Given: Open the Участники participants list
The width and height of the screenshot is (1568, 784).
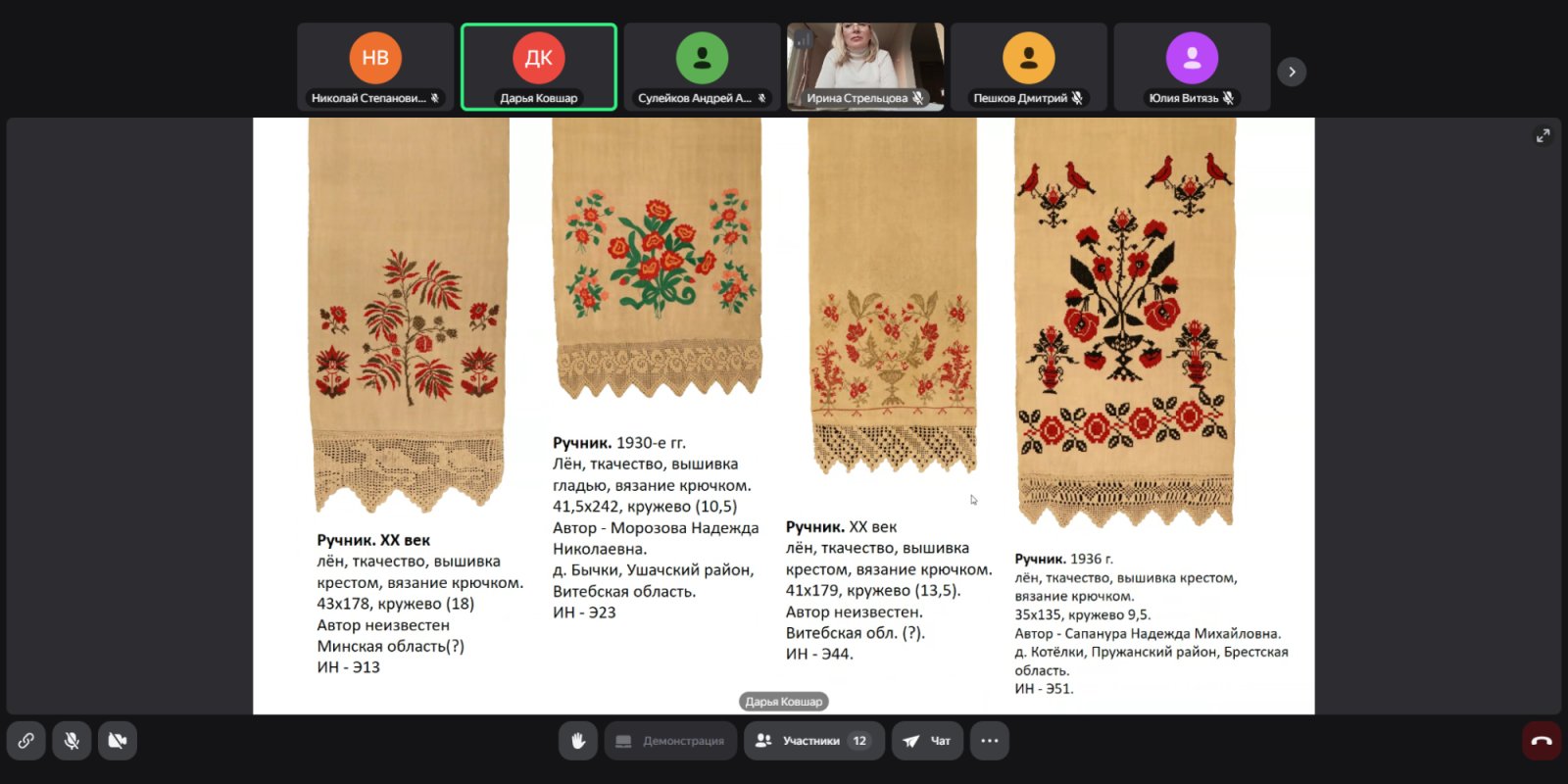Looking at the screenshot, I should click(x=813, y=741).
